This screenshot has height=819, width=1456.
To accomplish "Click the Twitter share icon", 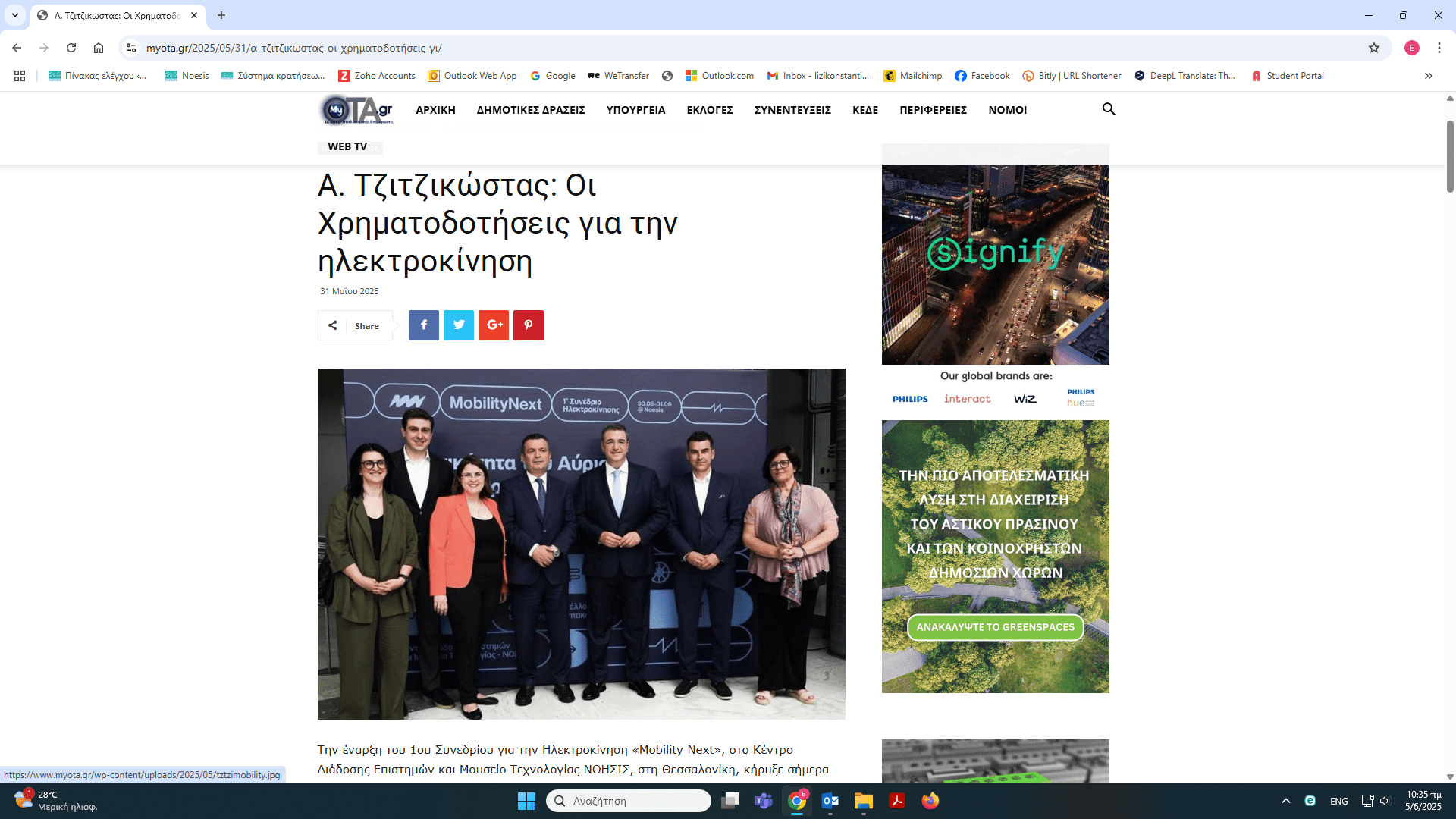I will coord(458,325).
